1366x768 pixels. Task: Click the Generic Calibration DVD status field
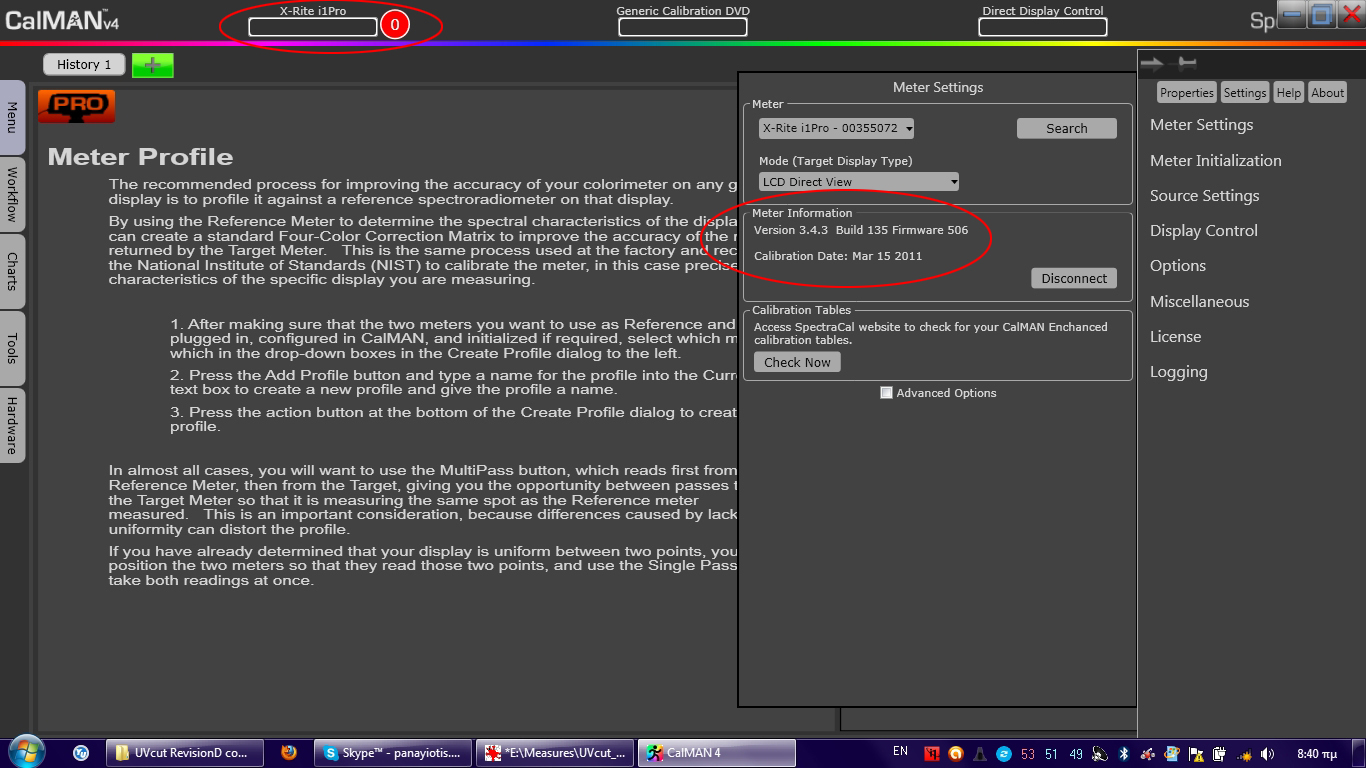click(683, 27)
